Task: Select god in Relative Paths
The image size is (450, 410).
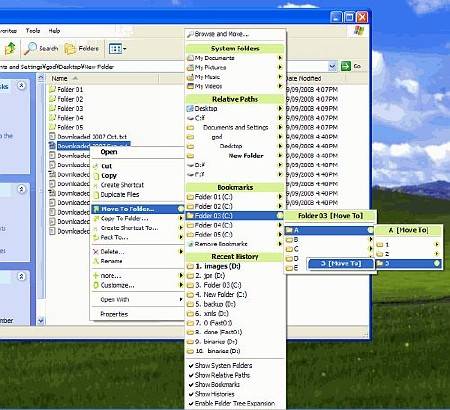Action: [x=235, y=137]
